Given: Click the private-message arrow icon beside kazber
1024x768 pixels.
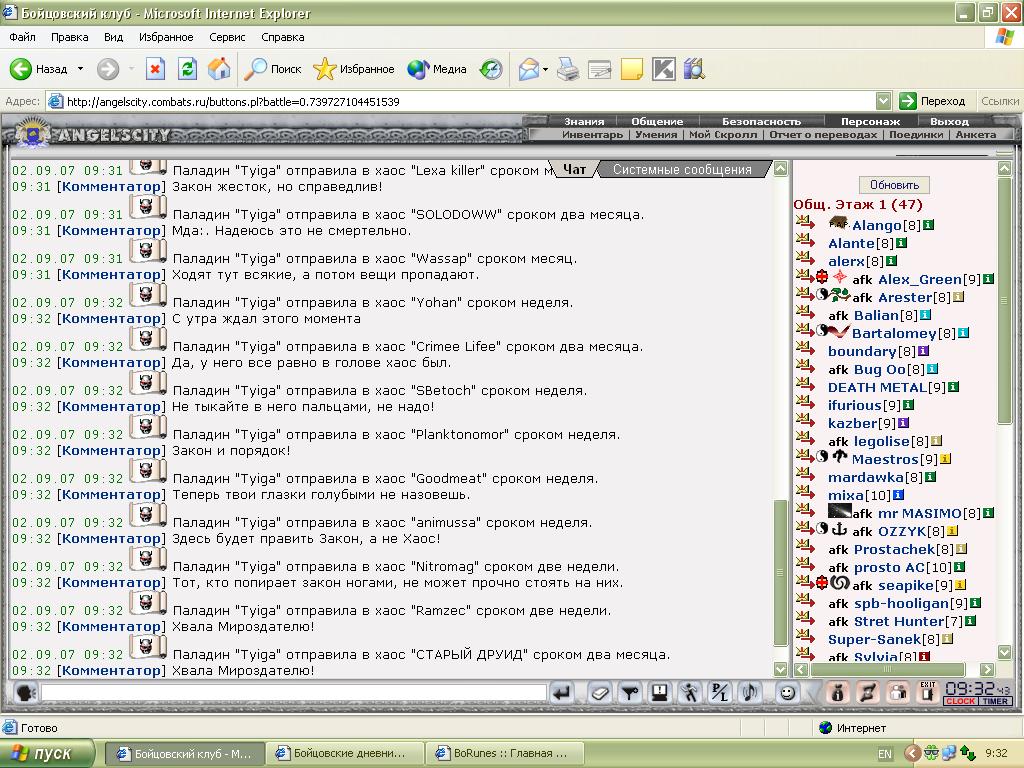Looking at the screenshot, I should tap(806, 422).
